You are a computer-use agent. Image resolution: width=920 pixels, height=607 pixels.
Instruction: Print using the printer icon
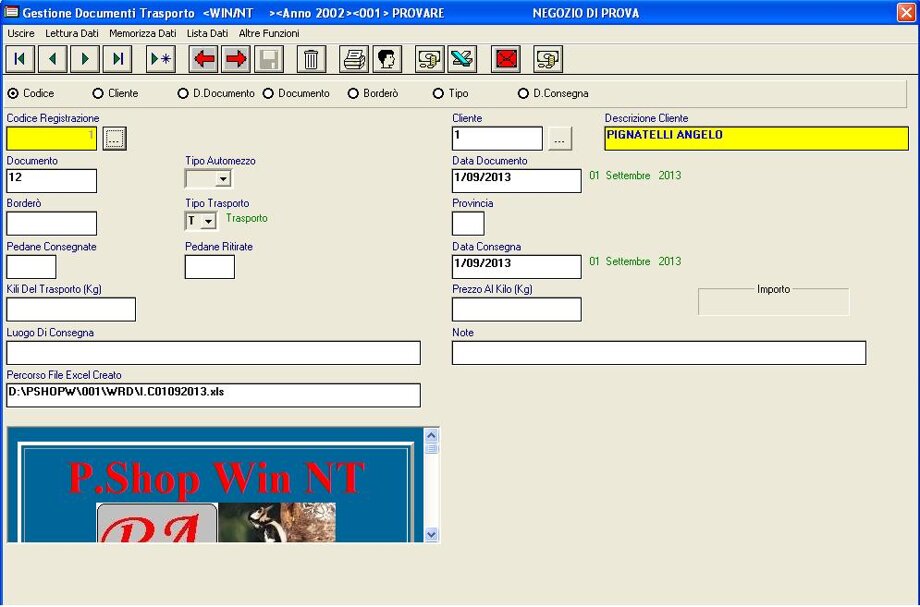pyautogui.click(x=355, y=60)
